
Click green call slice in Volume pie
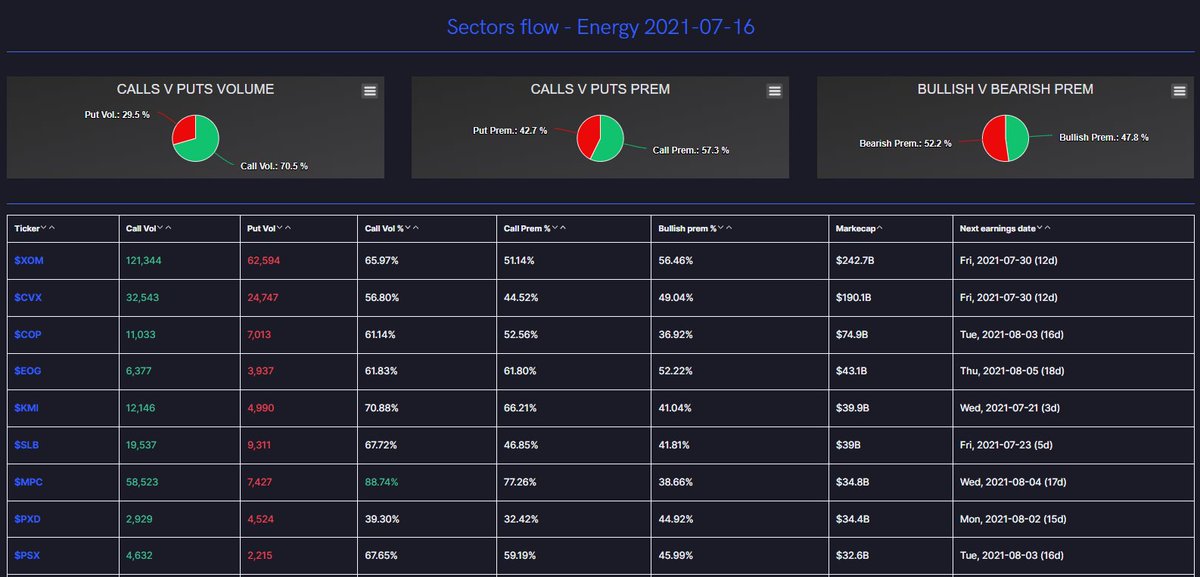click(203, 142)
